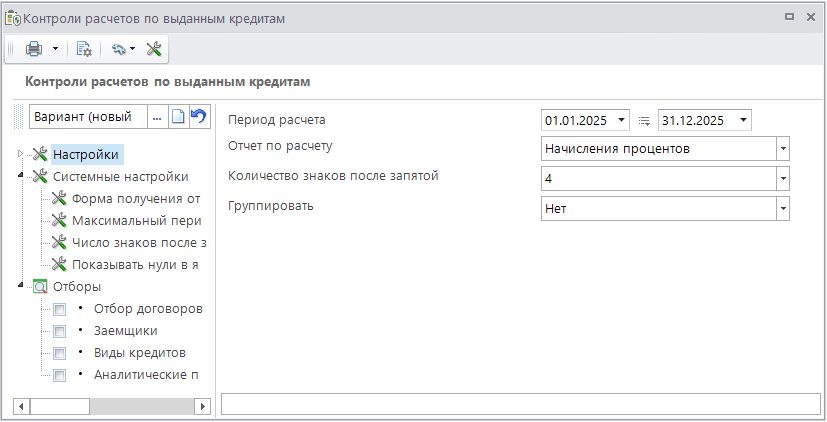Tick the Заемщики filter checkbox
The width and height of the screenshot is (827, 422).
click(x=60, y=331)
